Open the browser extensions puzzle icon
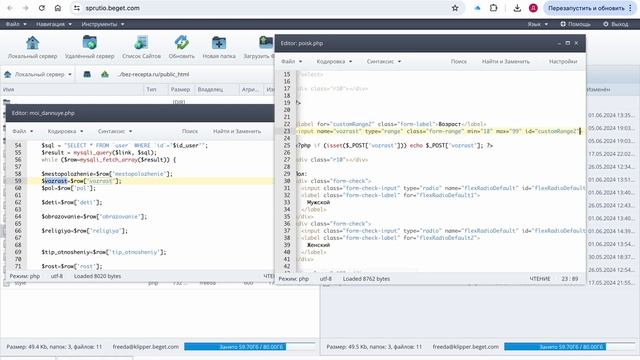640x360 pixels. tap(493, 8)
